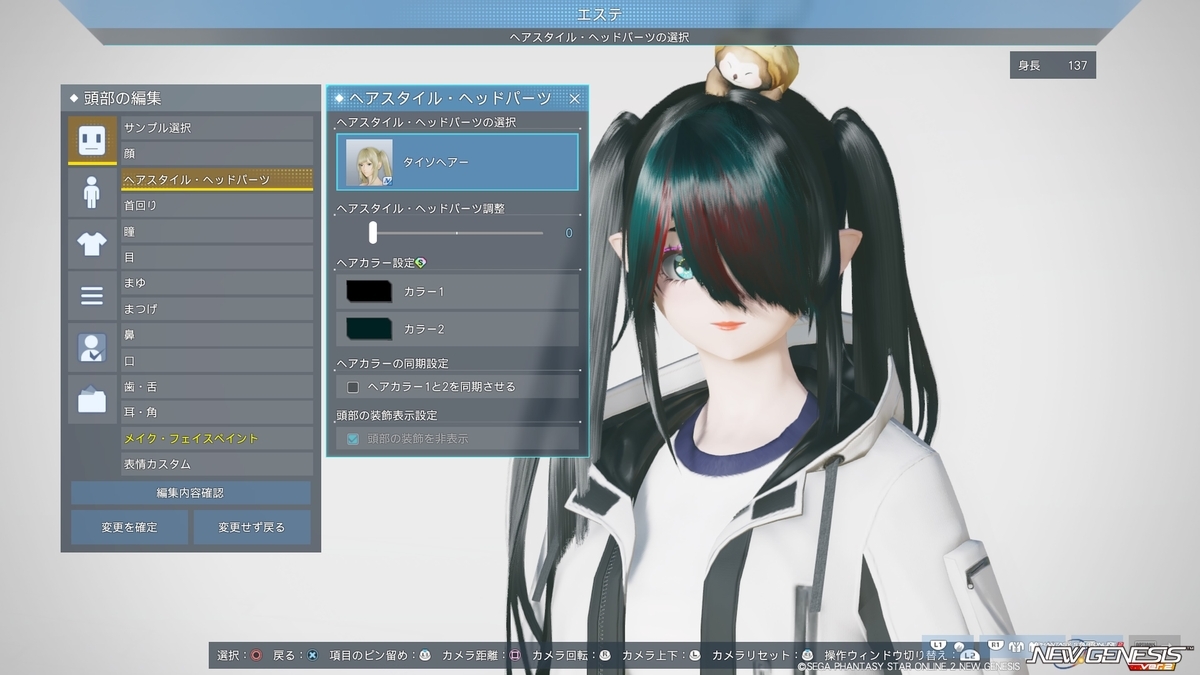Select ヘアスタイル・ヘッドパーツ menu entry

click(217, 180)
